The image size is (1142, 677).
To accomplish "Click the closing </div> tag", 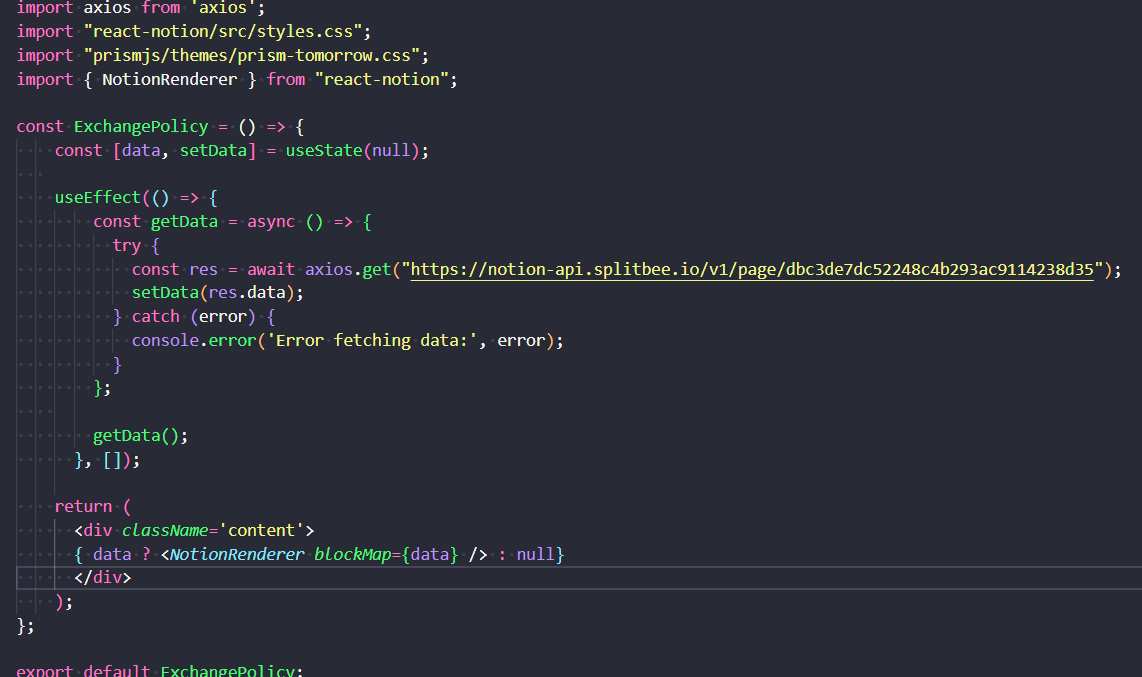I will pyautogui.click(x=103, y=578).
